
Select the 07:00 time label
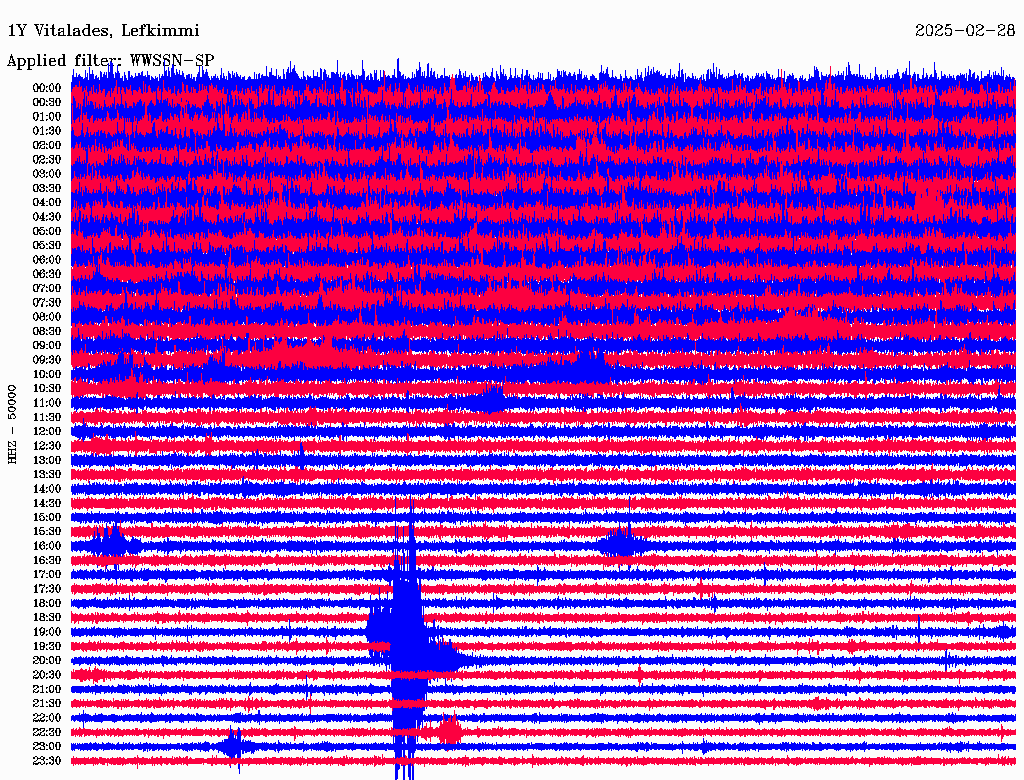pos(47,288)
